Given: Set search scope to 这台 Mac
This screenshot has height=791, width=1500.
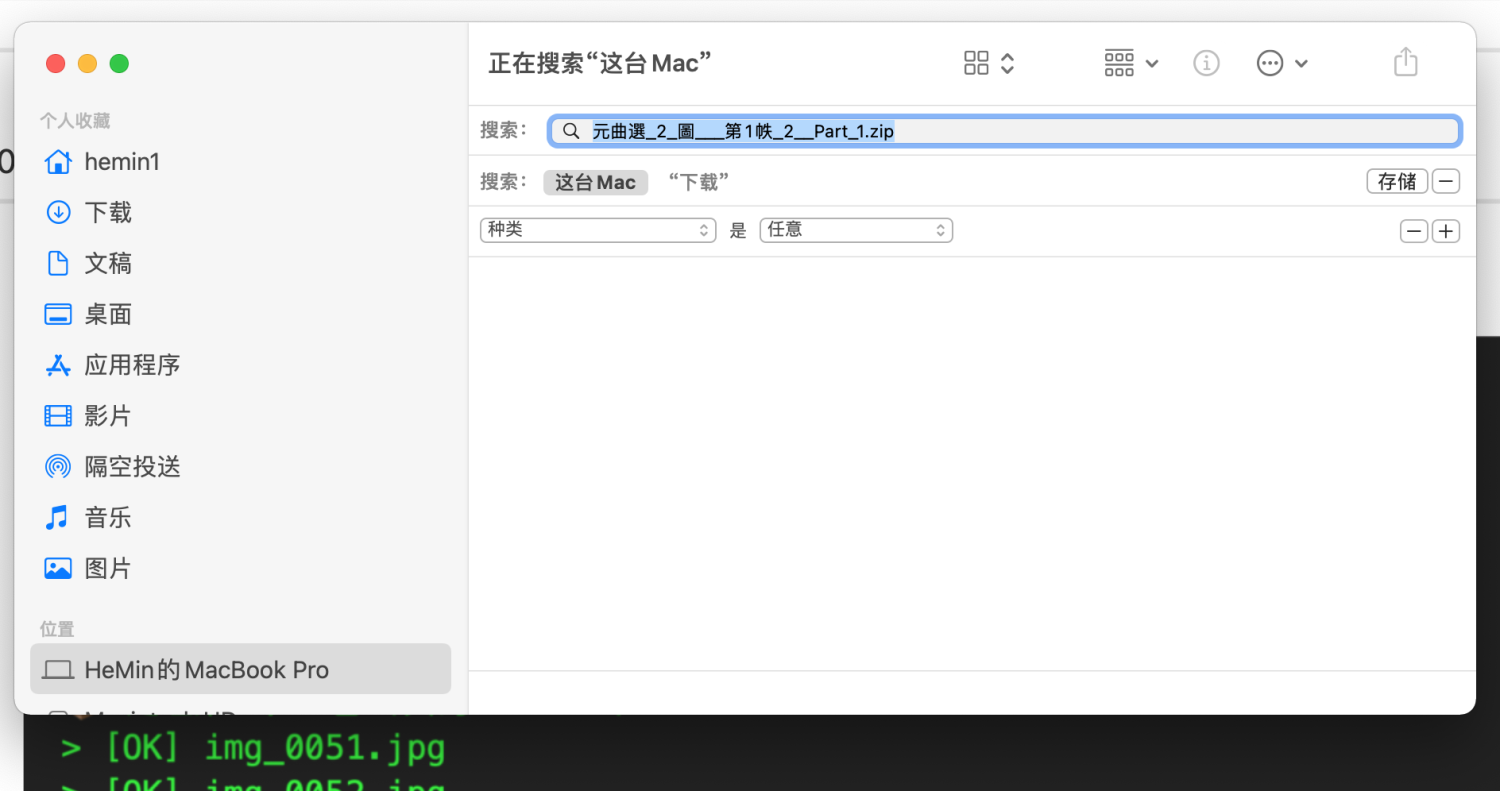Looking at the screenshot, I should point(596,182).
